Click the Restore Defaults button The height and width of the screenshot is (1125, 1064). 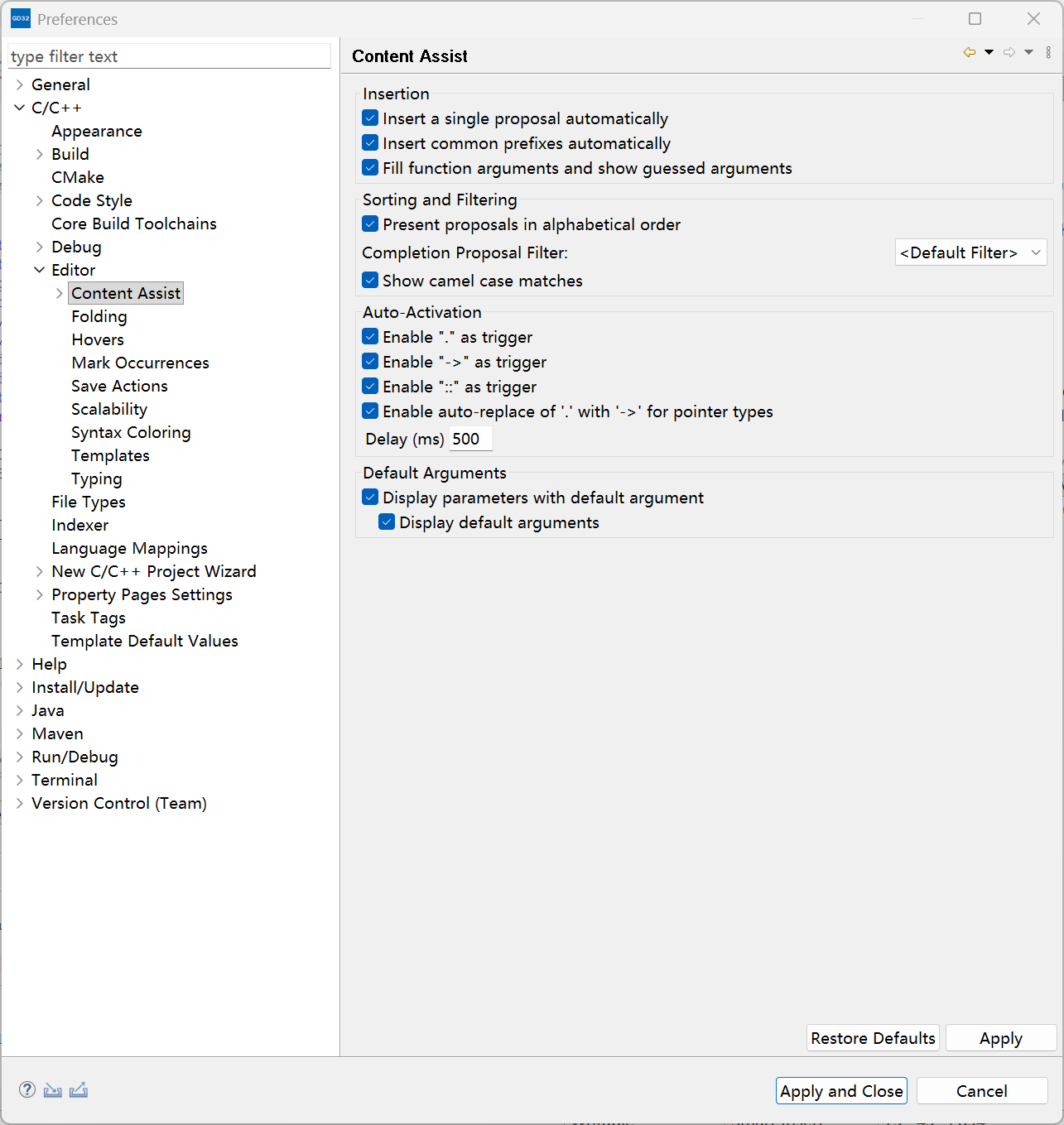(873, 1038)
